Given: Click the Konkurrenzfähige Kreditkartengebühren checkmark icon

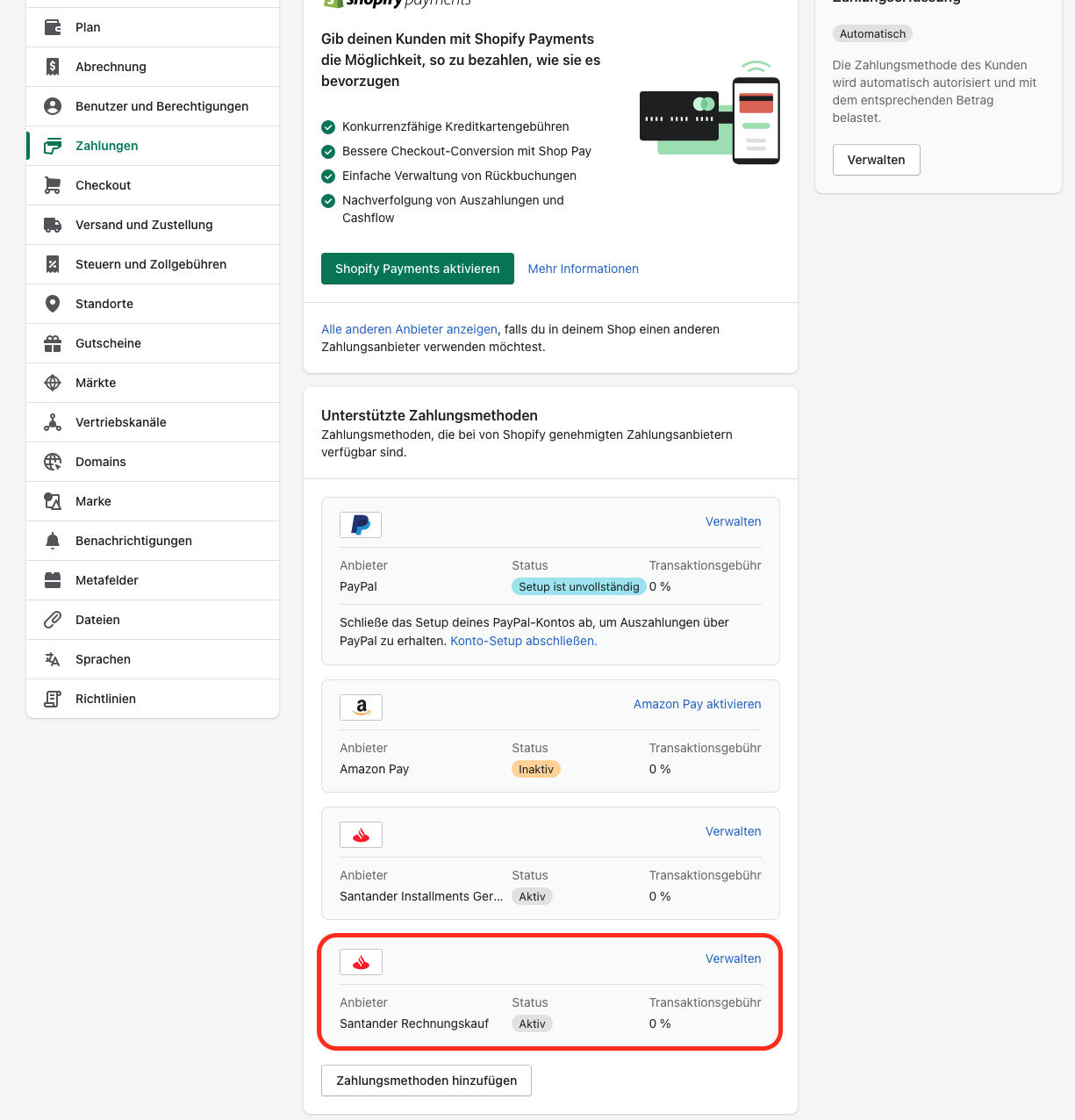Looking at the screenshot, I should click(x=328, y=126).
